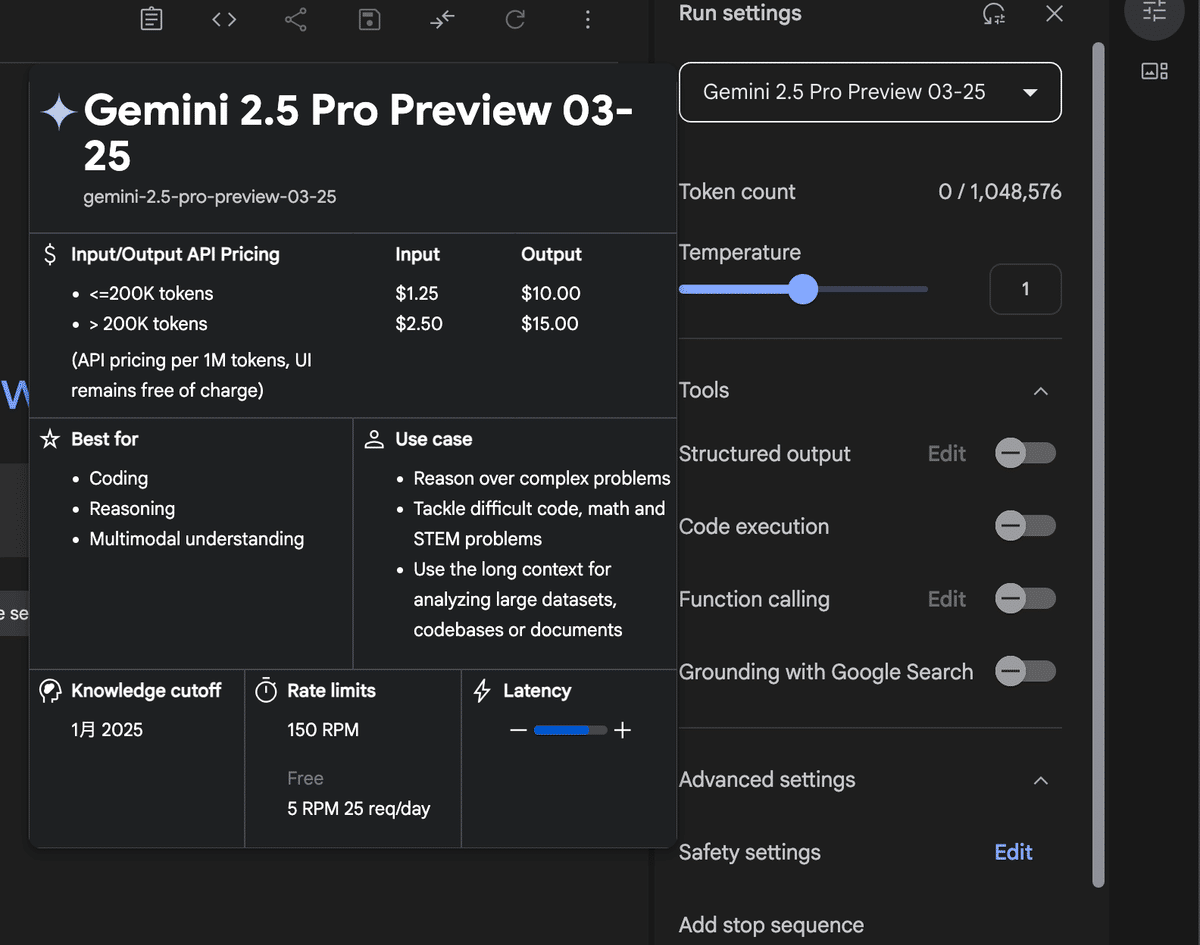The image size is (1200, 945).
Task: Open the image gallery sidebar icon
Action: pyautogui.click(x=1154, y=71)
